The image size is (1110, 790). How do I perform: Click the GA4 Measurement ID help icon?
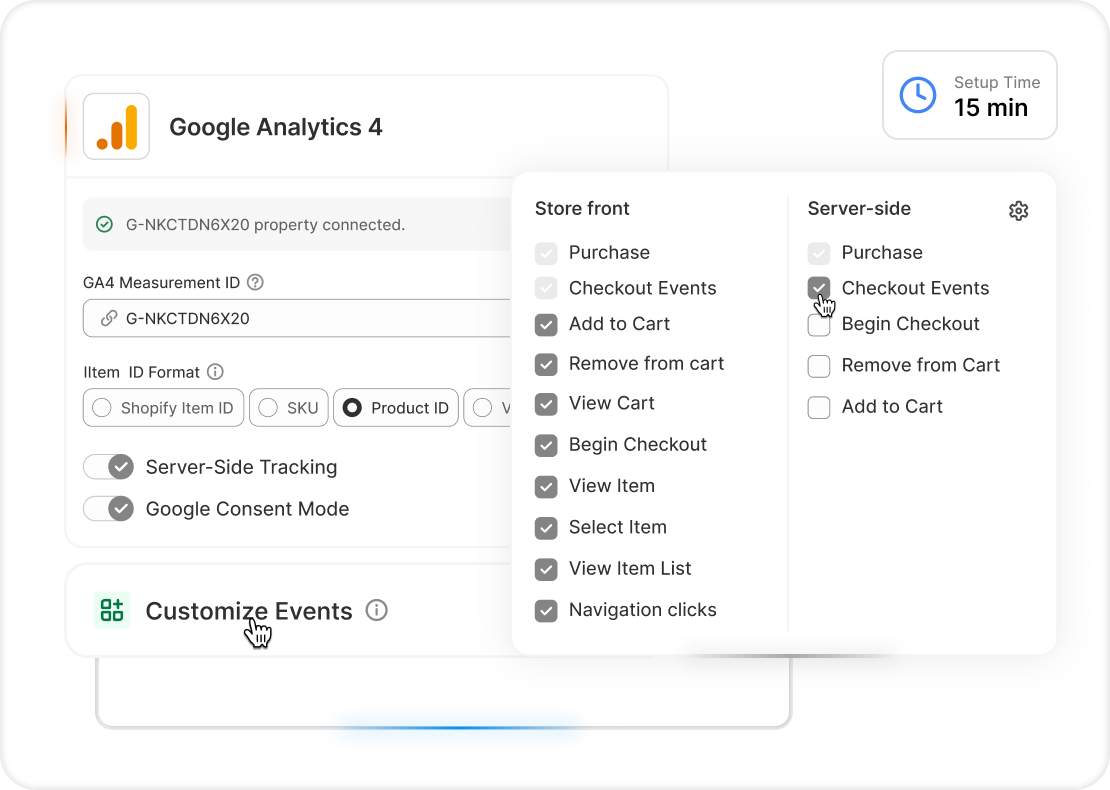256,282
